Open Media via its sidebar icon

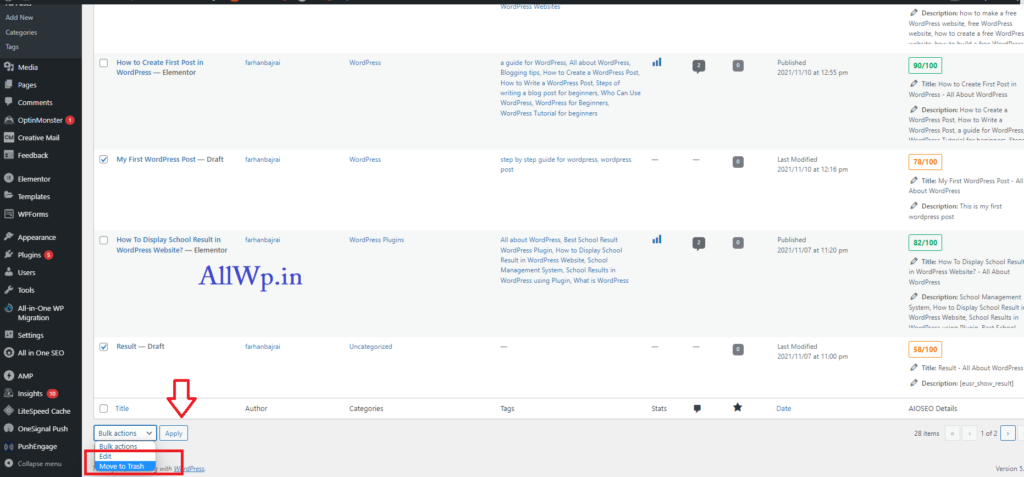pos(8,67)
